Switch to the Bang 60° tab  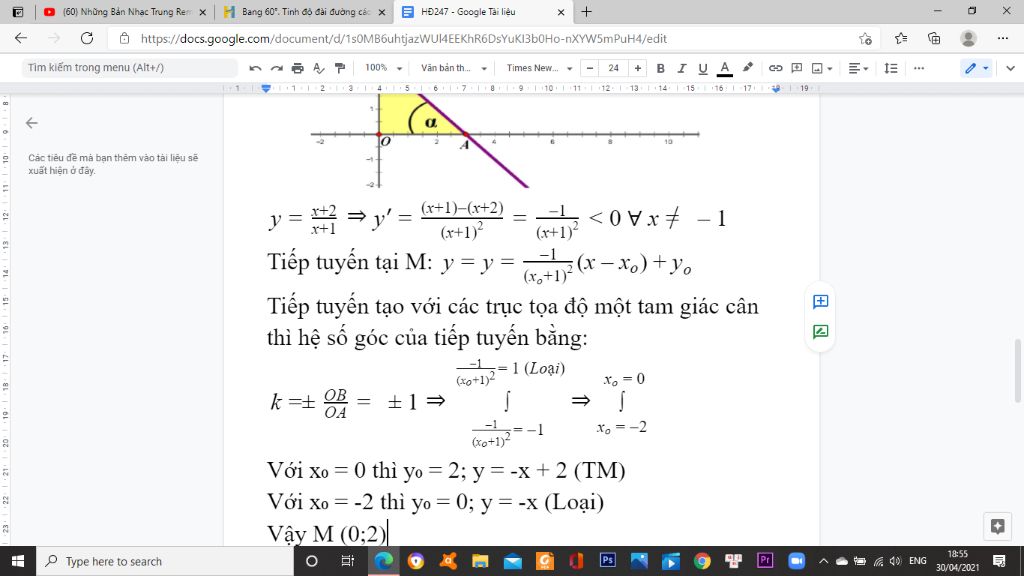point(304,12)
